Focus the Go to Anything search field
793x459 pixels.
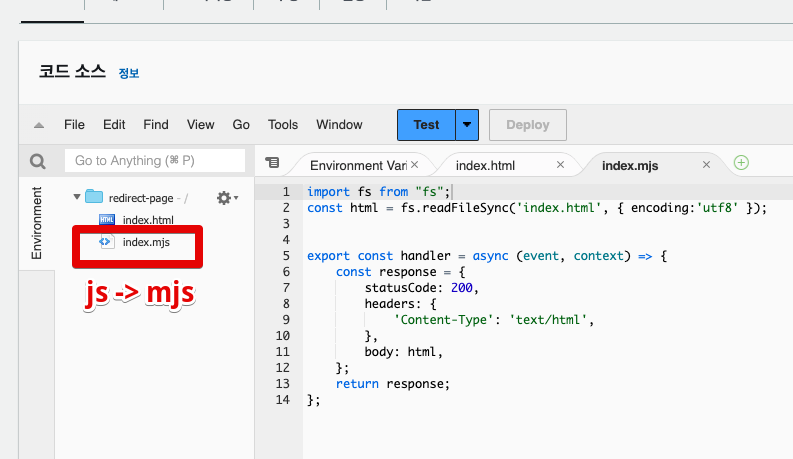pyautogui.click(x=155, y=161)
